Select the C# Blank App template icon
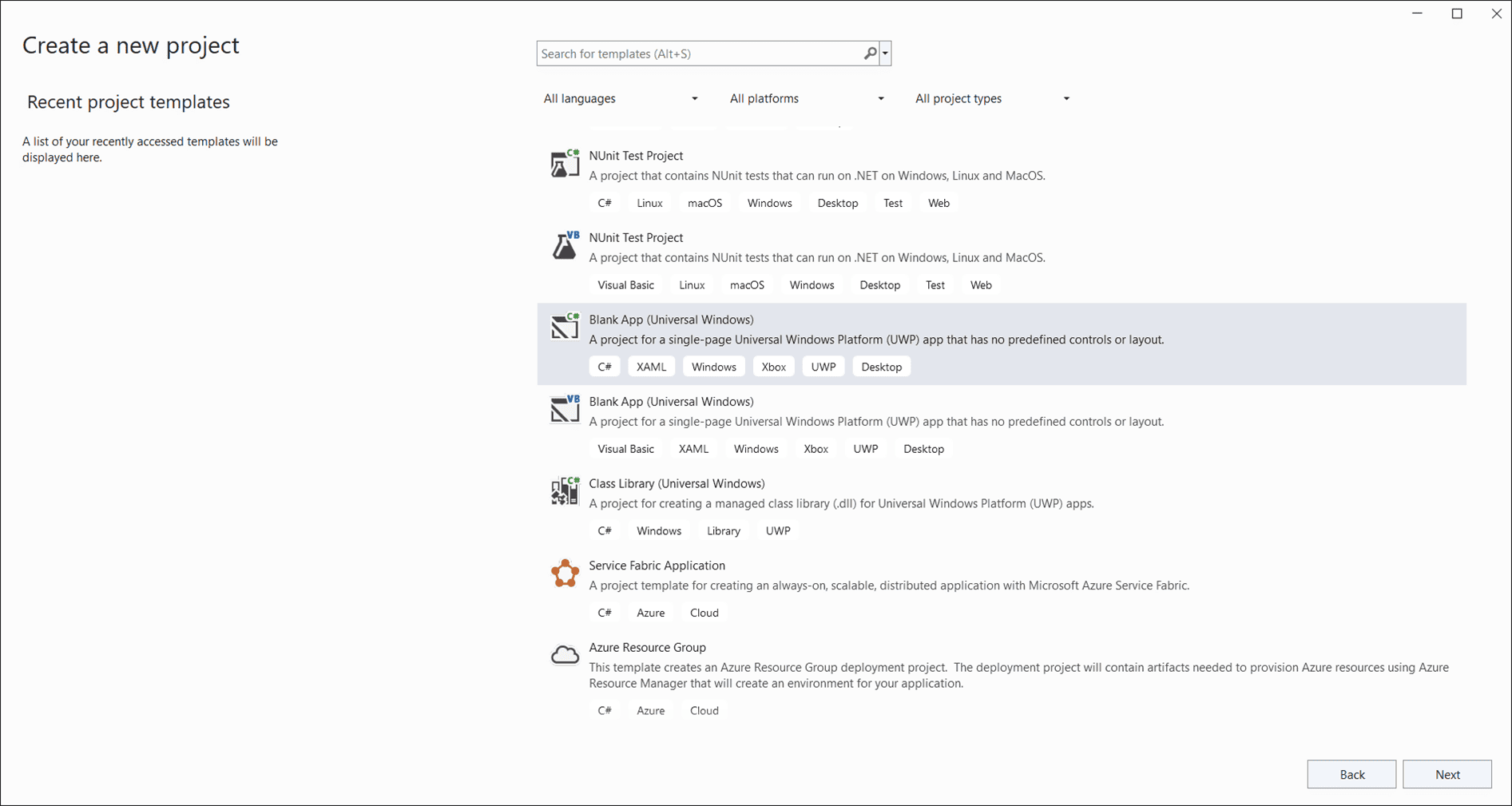The width and height of the screenshot is (1512, 806). [x=565, y=327]
